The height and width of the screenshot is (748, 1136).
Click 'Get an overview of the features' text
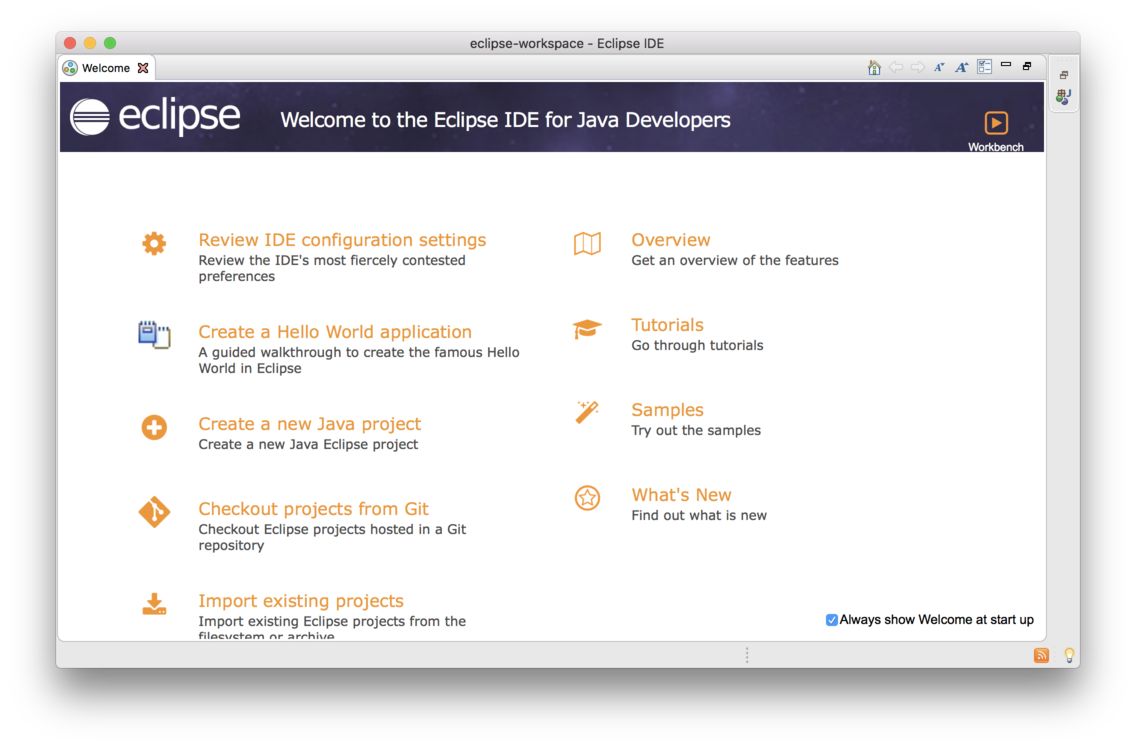pyautogui.click(x=735, y=260)
